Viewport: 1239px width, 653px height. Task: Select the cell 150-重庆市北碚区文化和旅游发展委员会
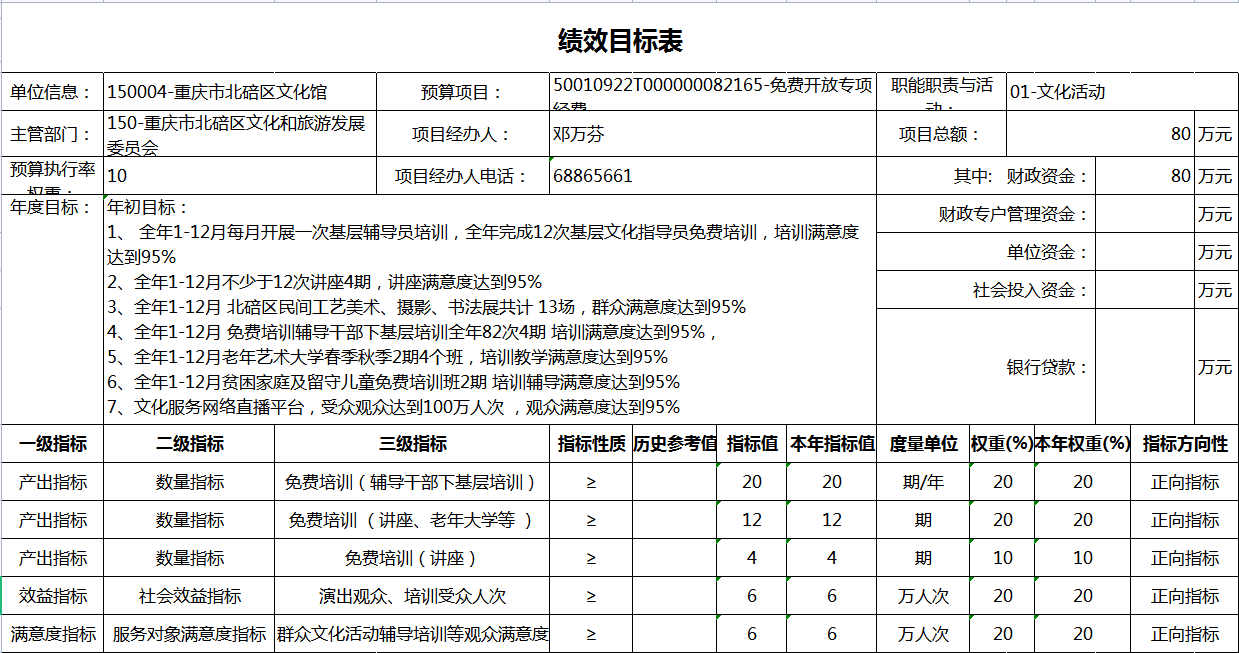pos(240,134)
